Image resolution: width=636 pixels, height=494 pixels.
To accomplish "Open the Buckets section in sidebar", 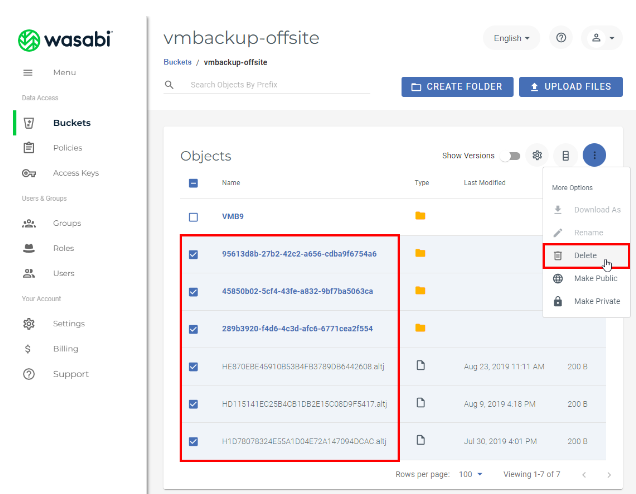I will (x=71, y=123).
